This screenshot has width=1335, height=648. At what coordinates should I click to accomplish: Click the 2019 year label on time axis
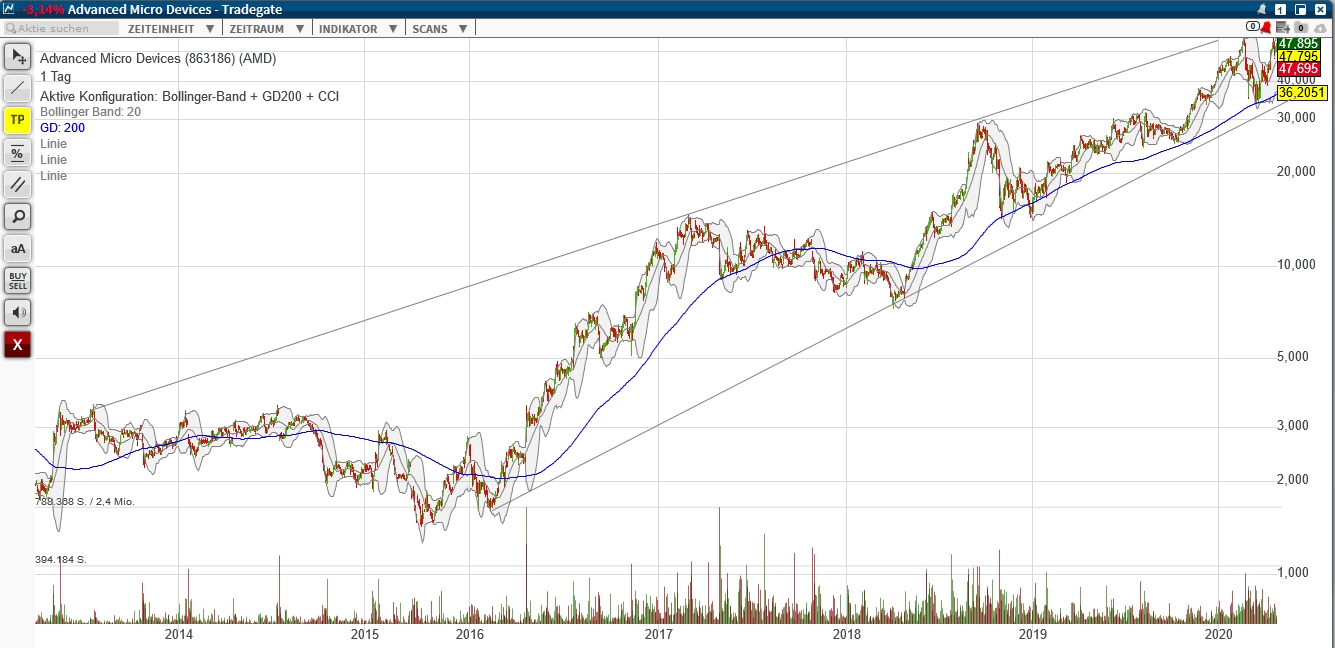(x=1032, y=634)
